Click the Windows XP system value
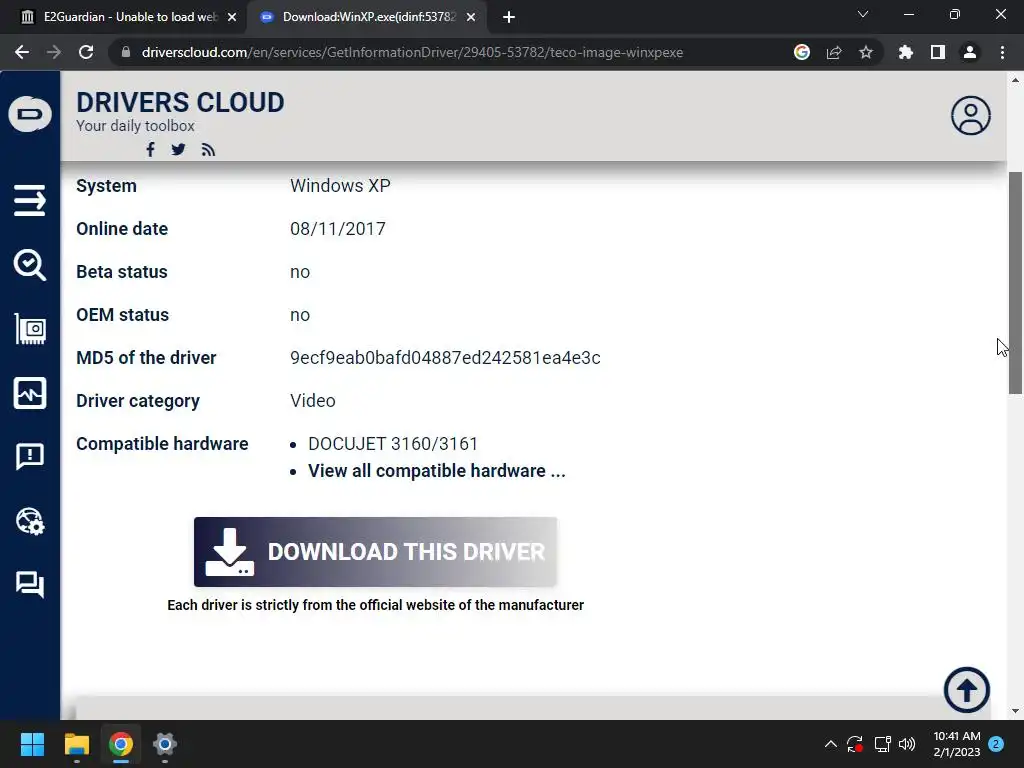 pyautogui.click(x=340, y=185)
